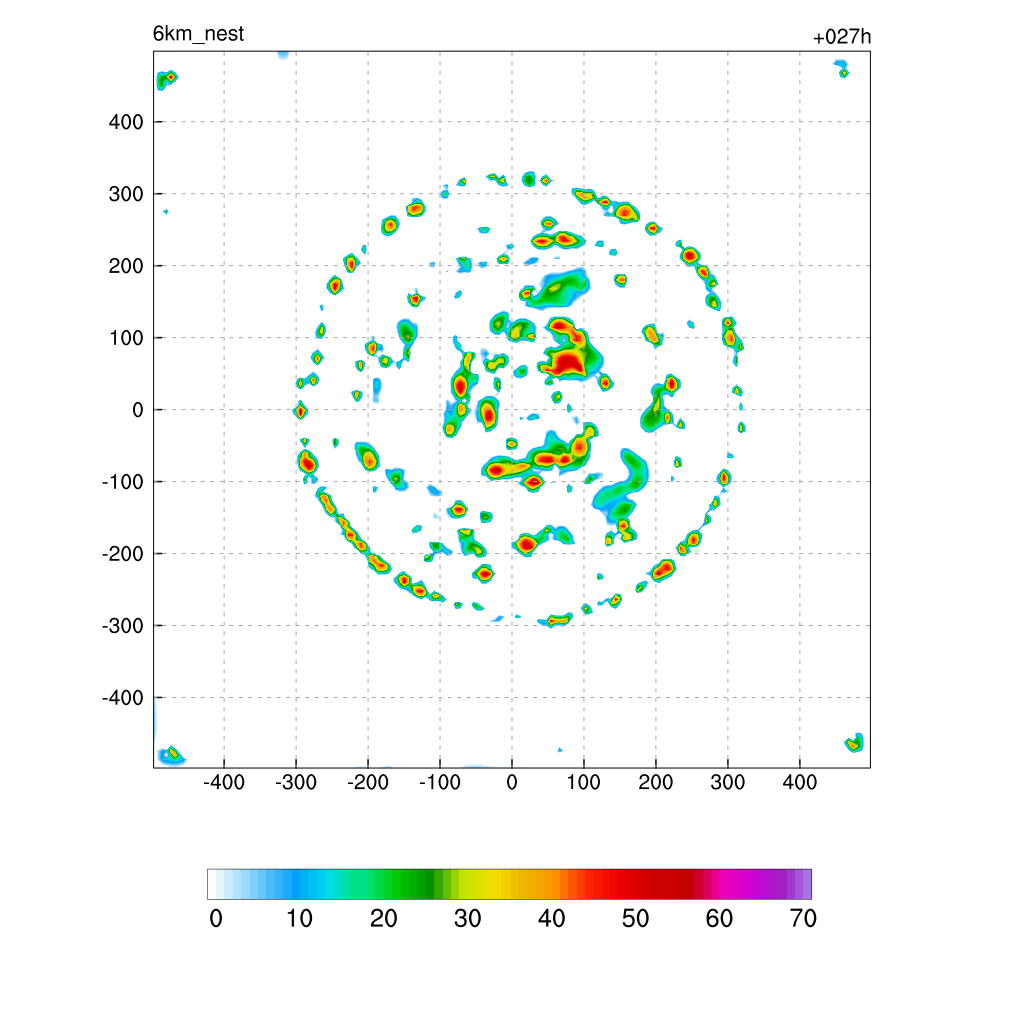This screenshot has height=1024, width=1024.
Task: Select the y-axis tick label -100
Action: click(122, 482)
